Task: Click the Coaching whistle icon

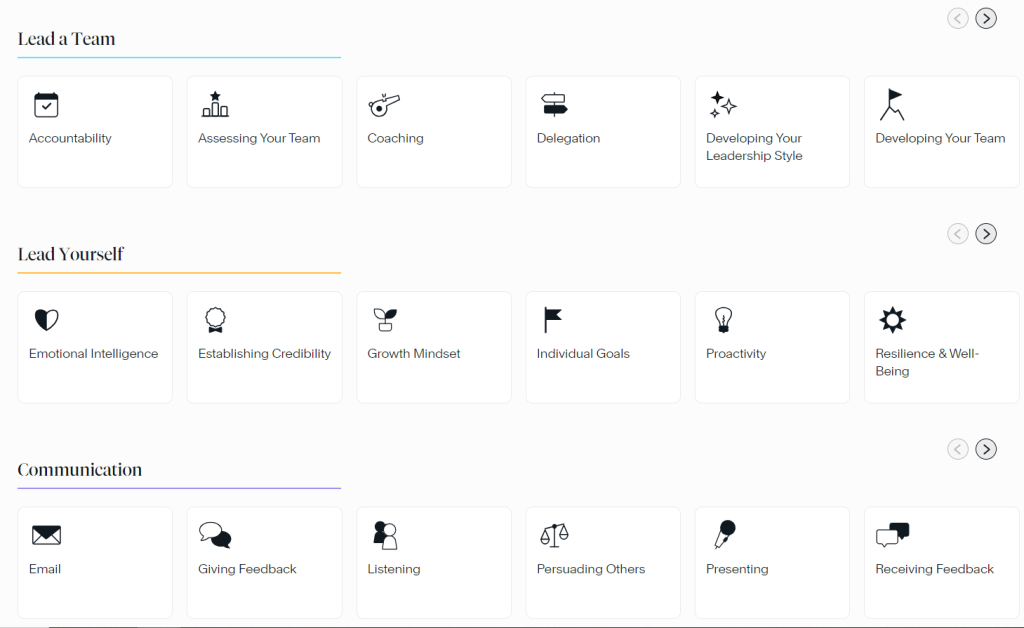Action: (384, 105)
